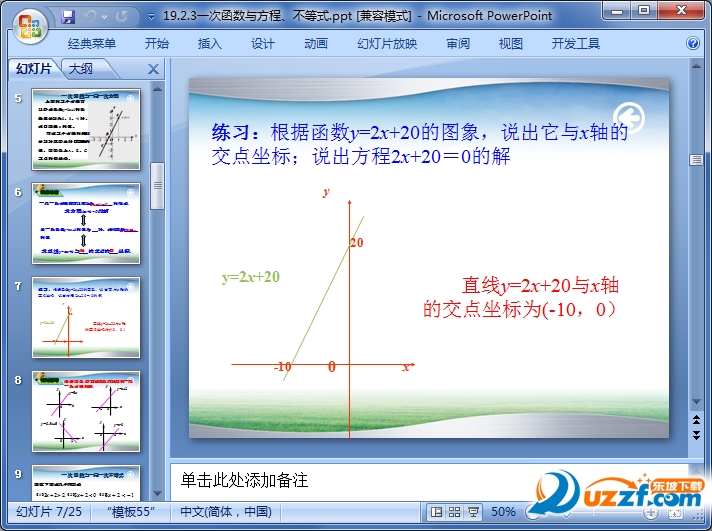Click the Redo icon in quick access toolbar

121,16
